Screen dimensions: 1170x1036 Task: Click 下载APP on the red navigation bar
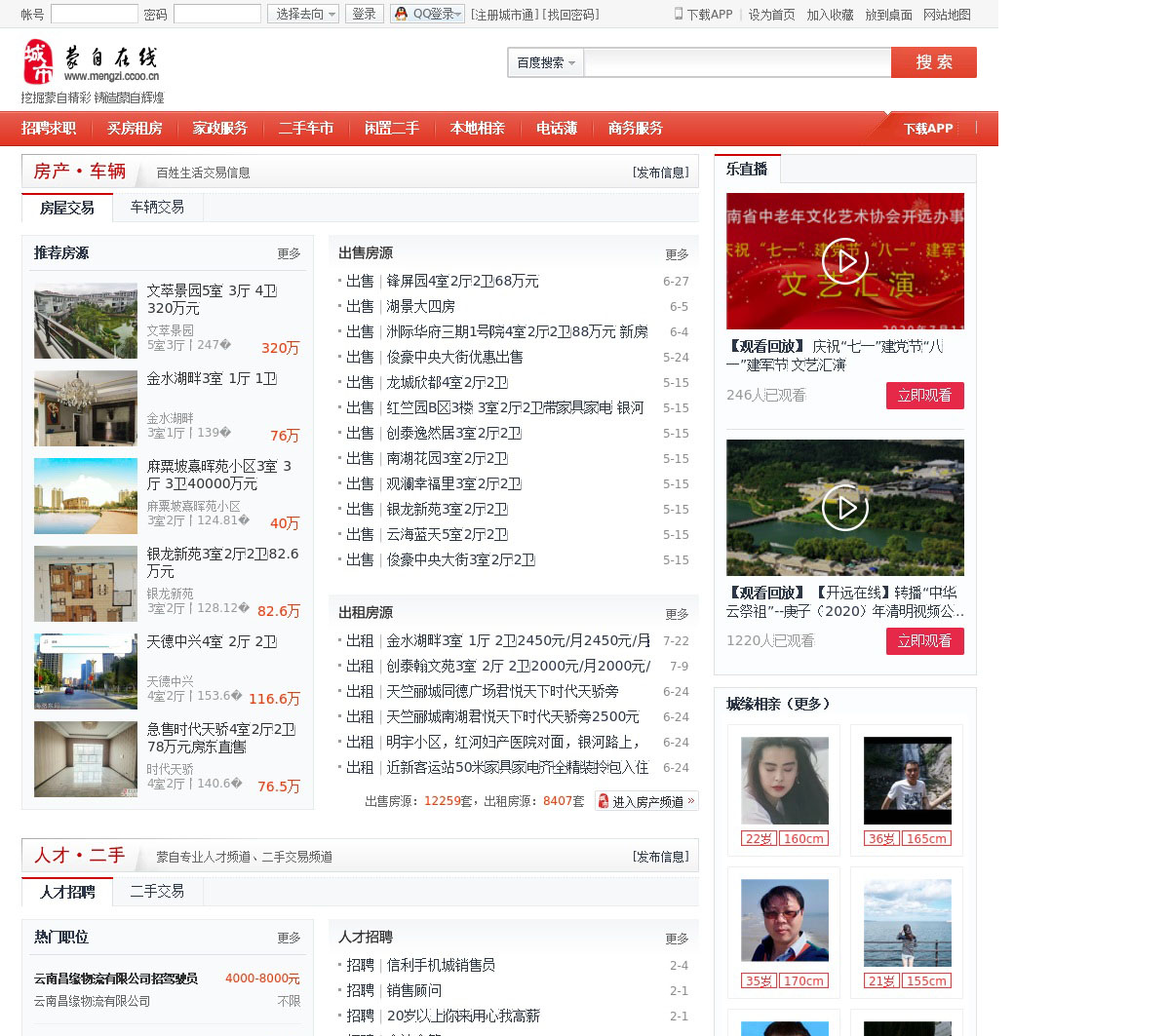click(928, 129)
